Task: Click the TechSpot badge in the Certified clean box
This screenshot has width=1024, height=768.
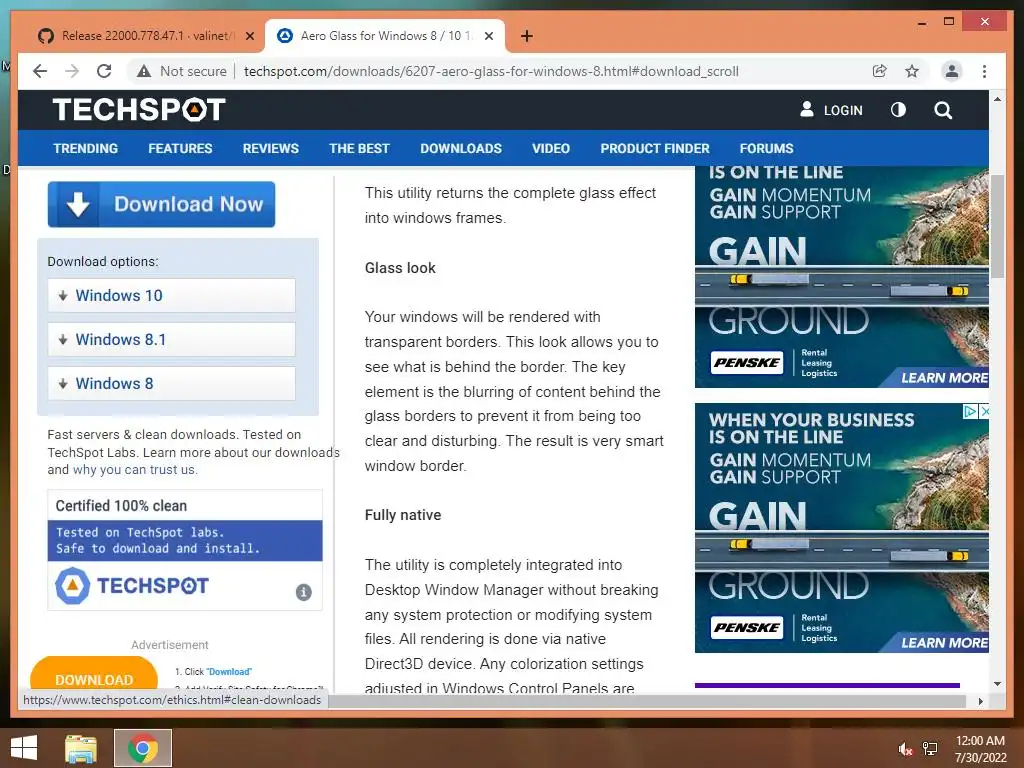Action: [x=133, y=586]
